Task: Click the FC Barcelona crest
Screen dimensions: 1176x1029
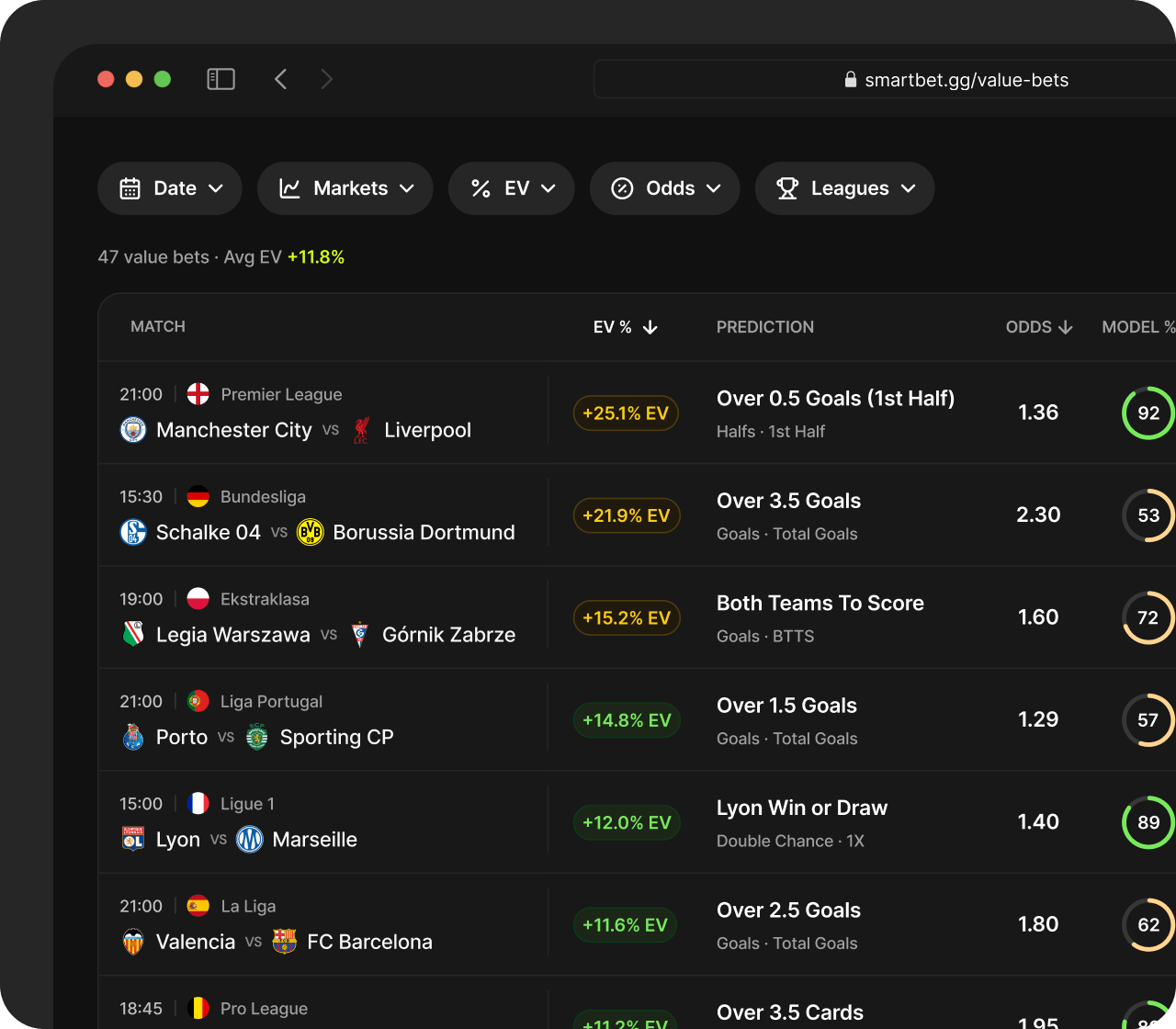Action: point(284,942)
